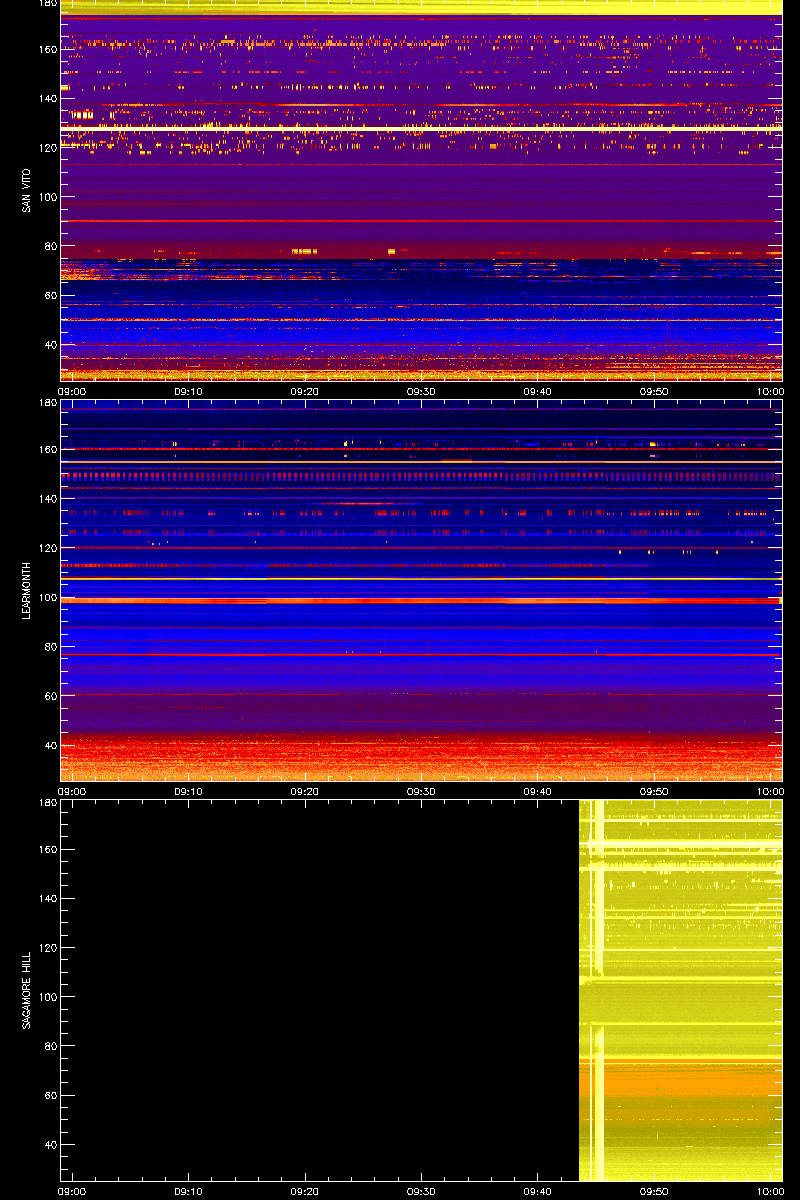Screen dimensions: 800x1200
Task: Select the 10:00 label under San Vito plot
Action: click(770, 392)
